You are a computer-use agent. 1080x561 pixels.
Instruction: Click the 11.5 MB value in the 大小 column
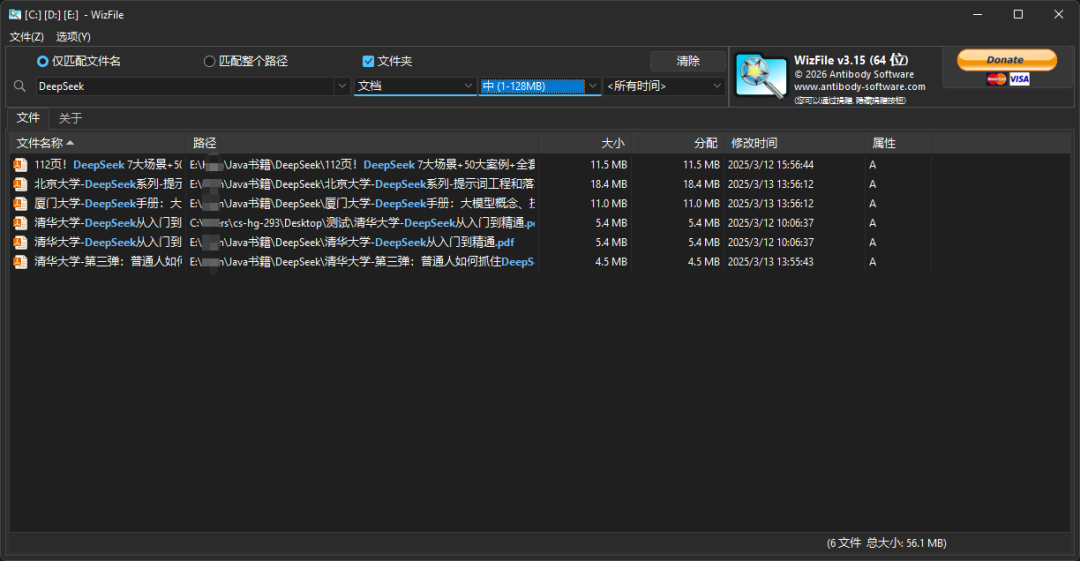(609, 165)
